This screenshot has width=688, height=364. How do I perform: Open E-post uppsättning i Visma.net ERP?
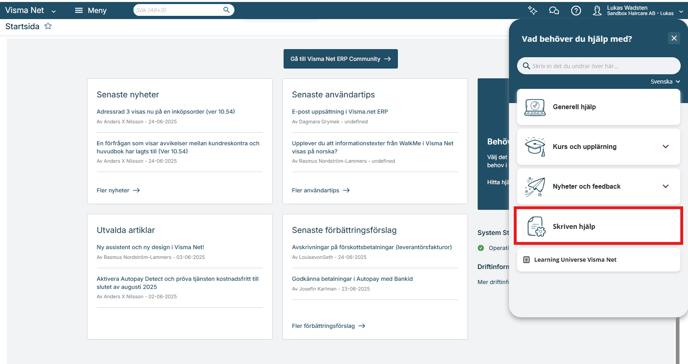point(340,112)
